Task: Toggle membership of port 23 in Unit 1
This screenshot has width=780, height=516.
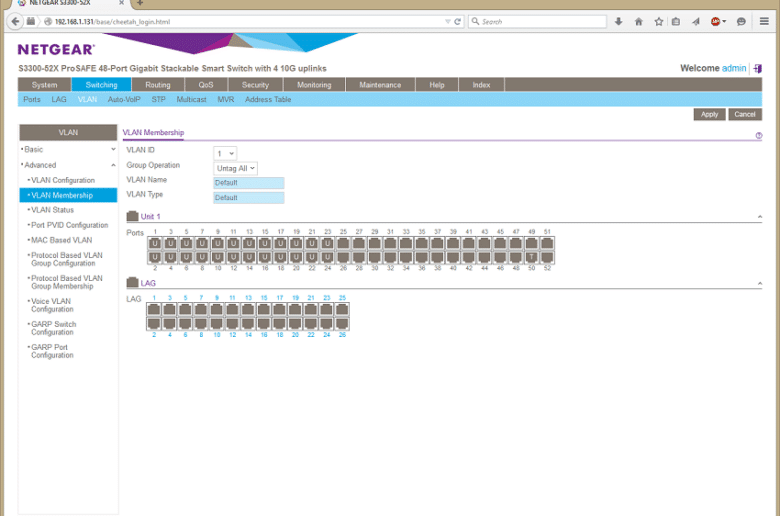Action: tap(327, 243)
